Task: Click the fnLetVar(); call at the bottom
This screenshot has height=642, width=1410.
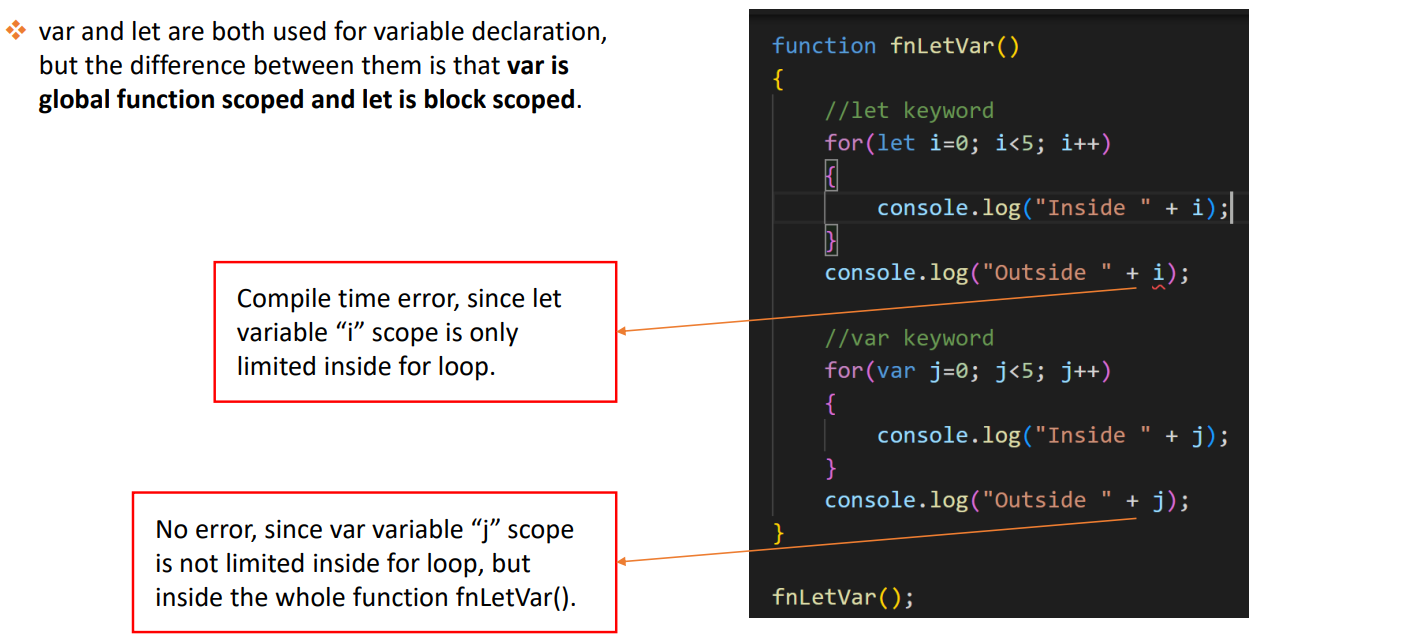Action: (842, 597)
